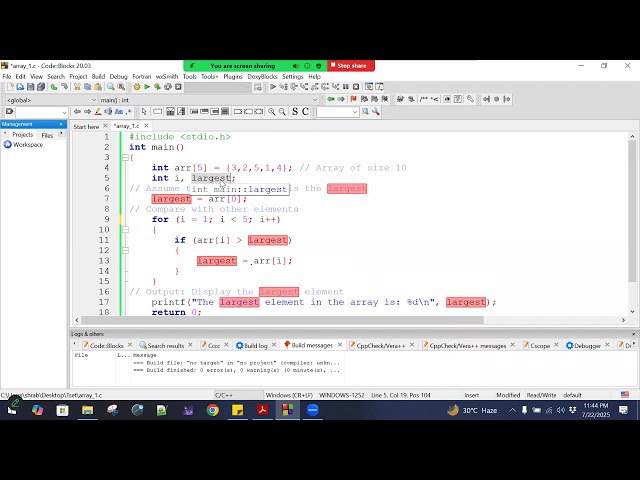Click the C toolbar letter icon

[x=305, y=112]
